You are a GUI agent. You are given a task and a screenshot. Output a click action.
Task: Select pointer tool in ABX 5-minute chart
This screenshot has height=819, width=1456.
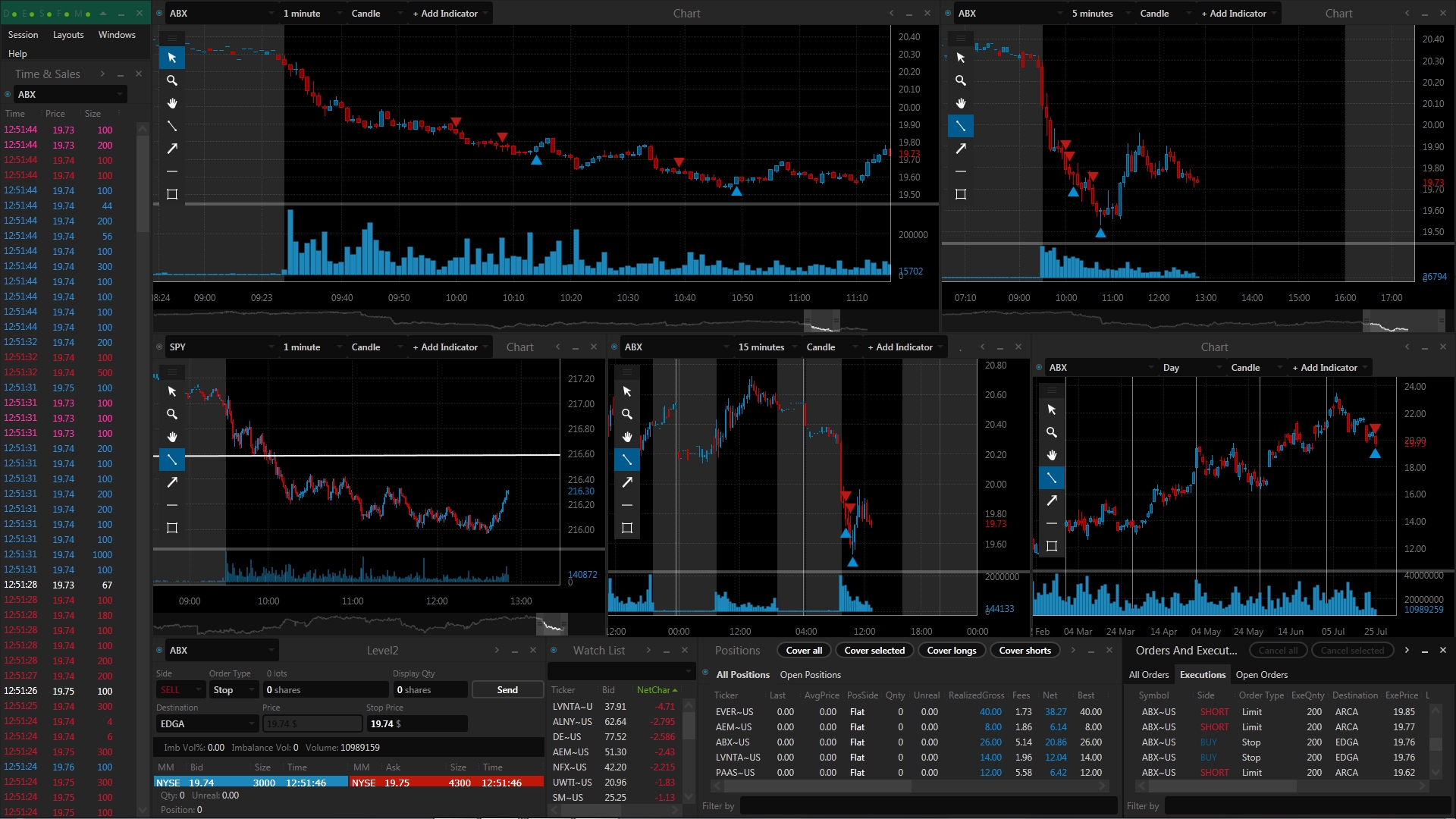(x=961, y=58)
